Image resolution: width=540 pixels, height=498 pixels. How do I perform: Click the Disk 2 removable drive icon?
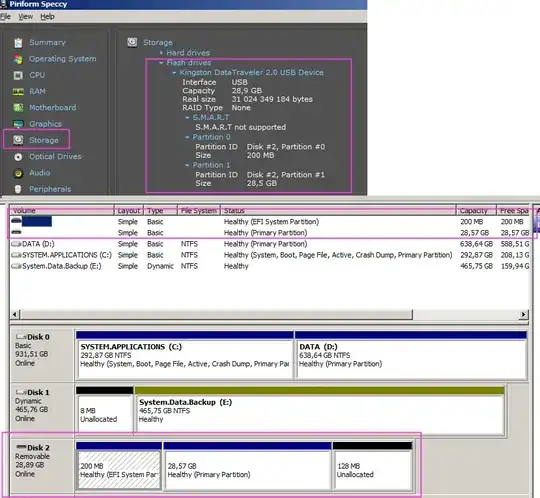[x=21, y=447]
